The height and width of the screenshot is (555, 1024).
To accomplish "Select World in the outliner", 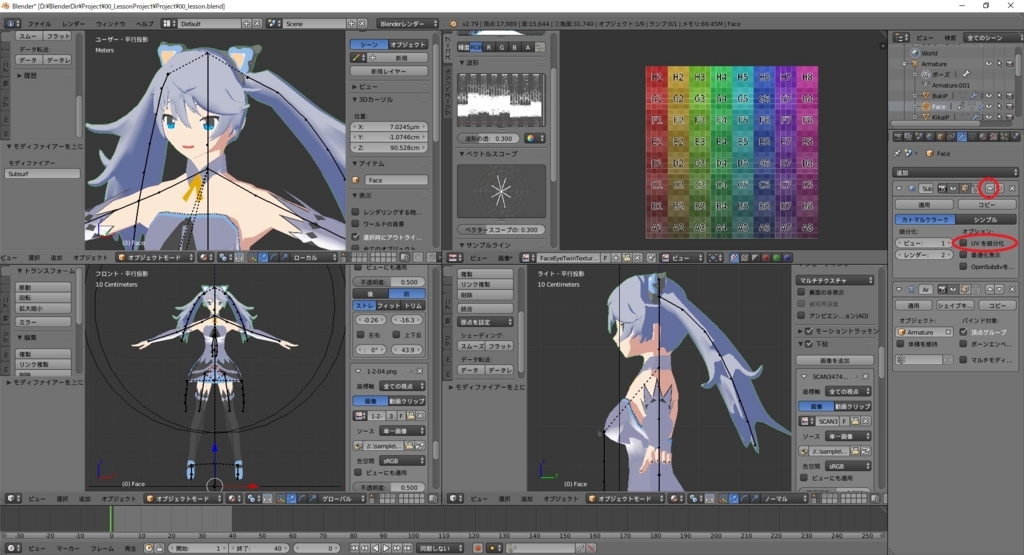I will [x=929, y=54].
